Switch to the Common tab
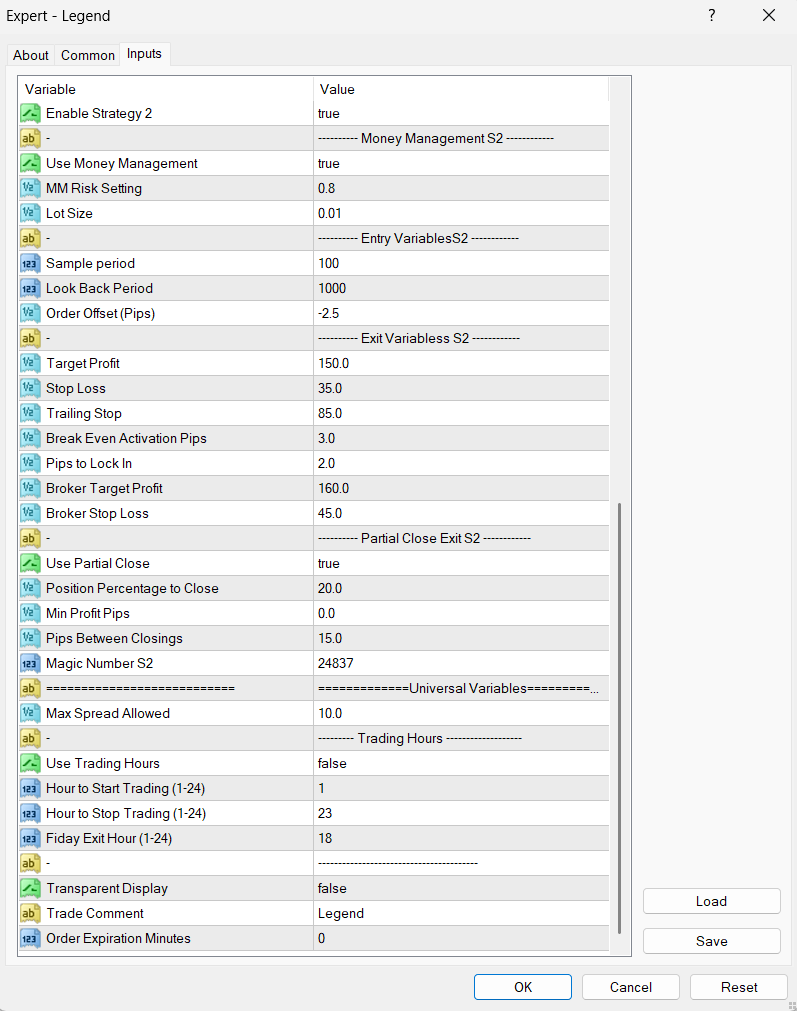The image size is (797, 1011). pos(88,55)
